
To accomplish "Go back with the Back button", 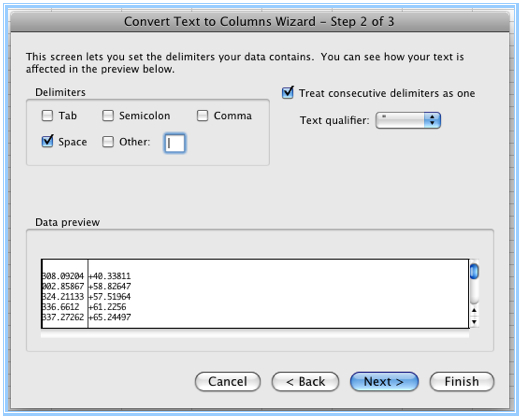I will (305, 382).
